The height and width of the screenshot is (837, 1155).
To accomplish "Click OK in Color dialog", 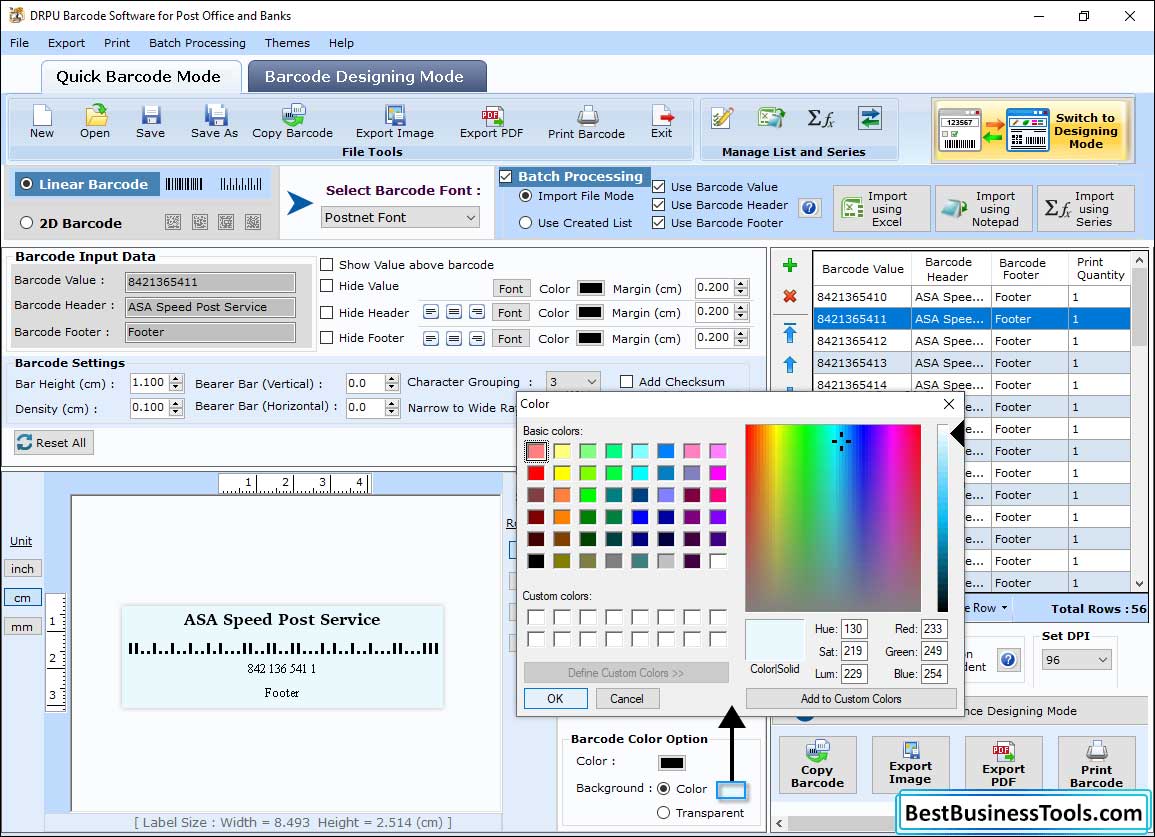I will coord(555,698).
